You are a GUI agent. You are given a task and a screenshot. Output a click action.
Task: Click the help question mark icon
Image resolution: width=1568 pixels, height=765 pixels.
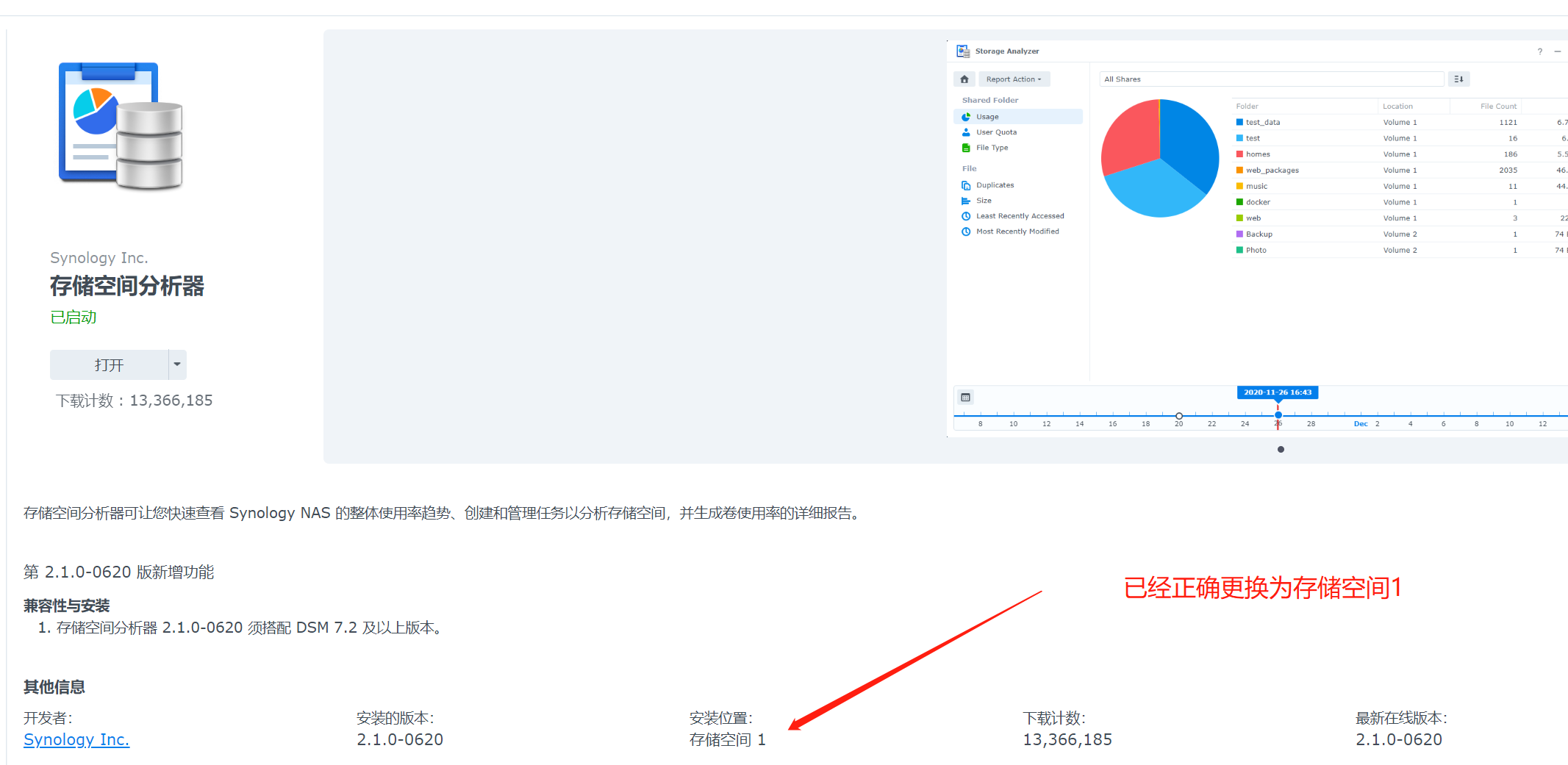(x=1540, y=51)
